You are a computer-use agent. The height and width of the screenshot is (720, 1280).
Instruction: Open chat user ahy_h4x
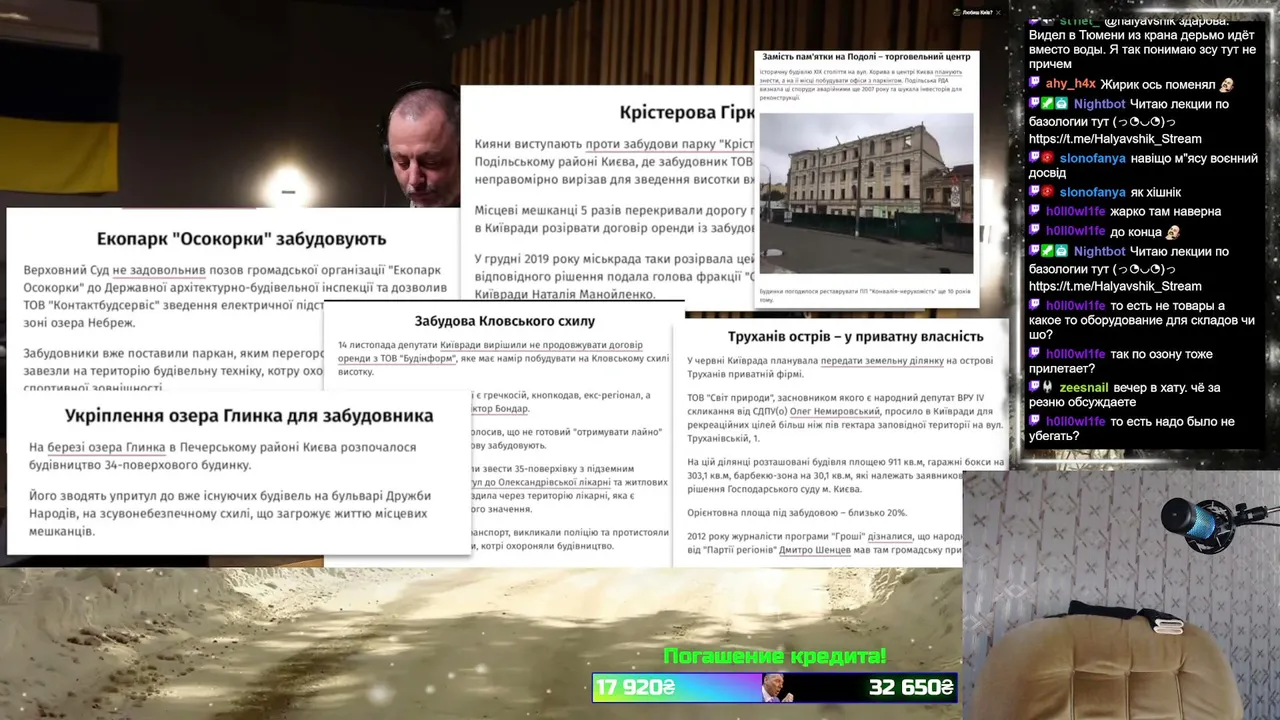click(1071, 84)
